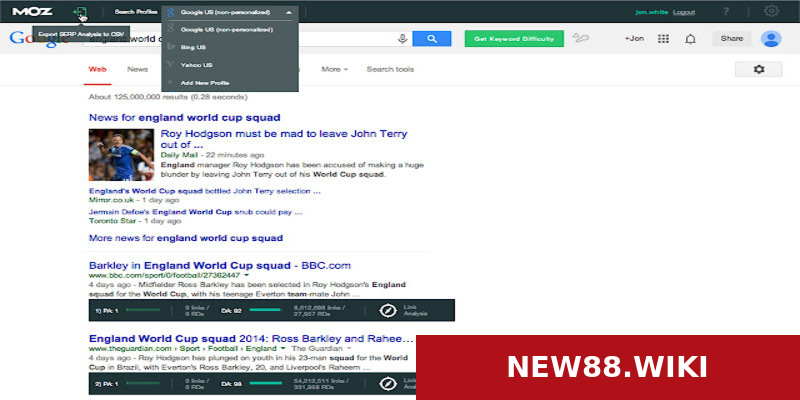Open England World Cup squad 2014 Guardian result
Viewport: 800px width, 400px height.
251,339
